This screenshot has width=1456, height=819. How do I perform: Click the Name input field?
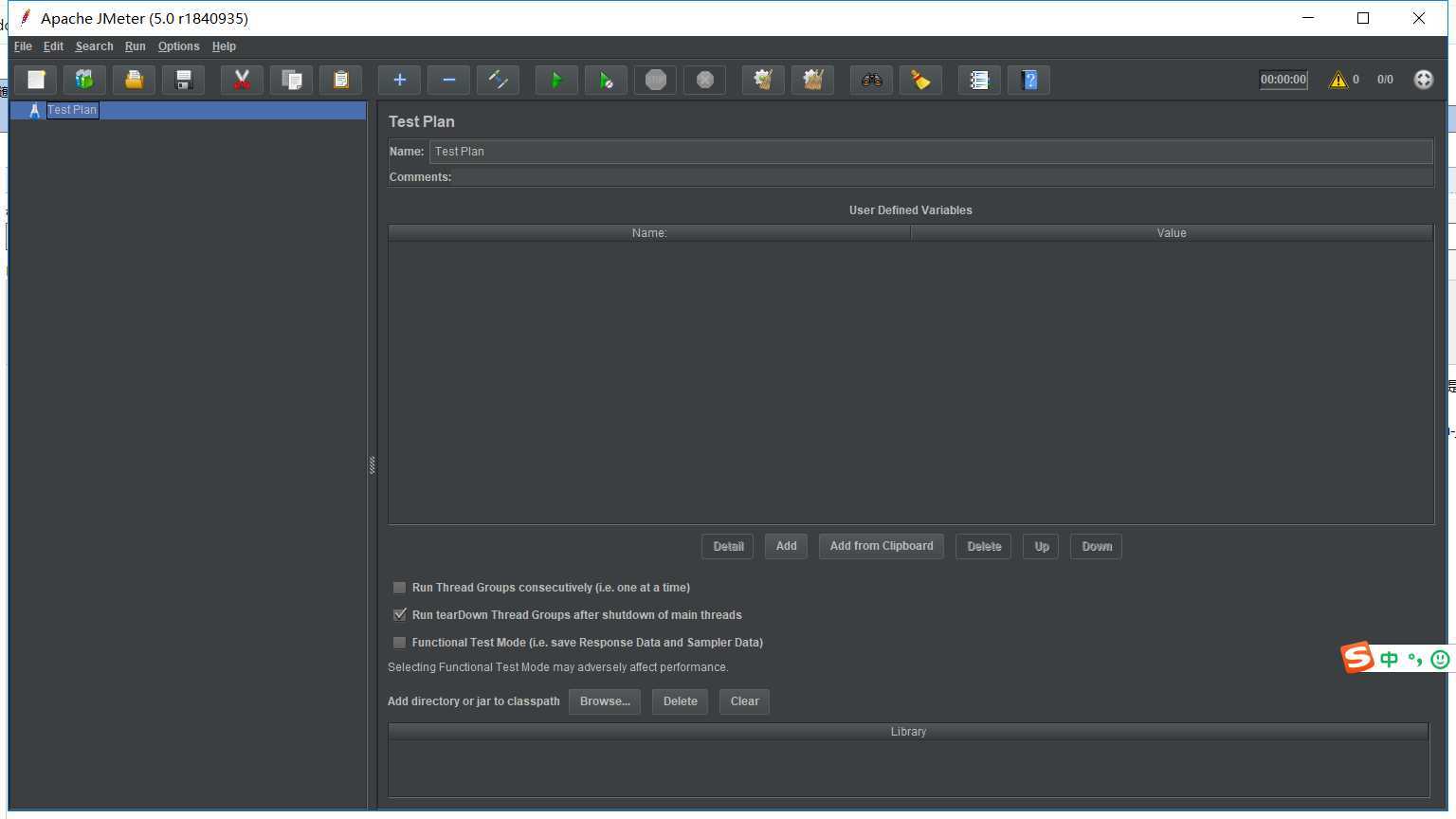coord(931,152)
